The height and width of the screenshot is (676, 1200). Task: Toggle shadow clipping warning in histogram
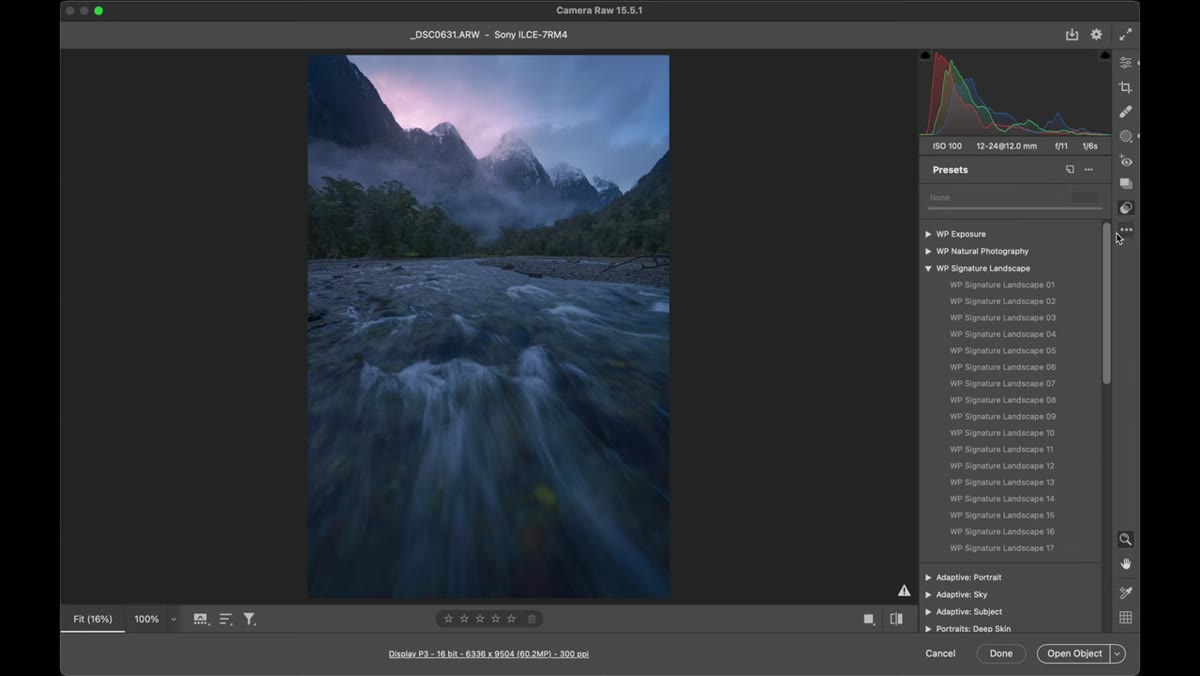(925, 55)
